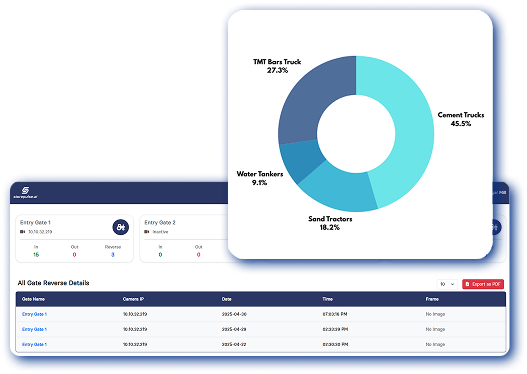Click the camera icon beside Inactive in Entry Gate 2
This screenshot has height=374, width=527.
[147, 232]
